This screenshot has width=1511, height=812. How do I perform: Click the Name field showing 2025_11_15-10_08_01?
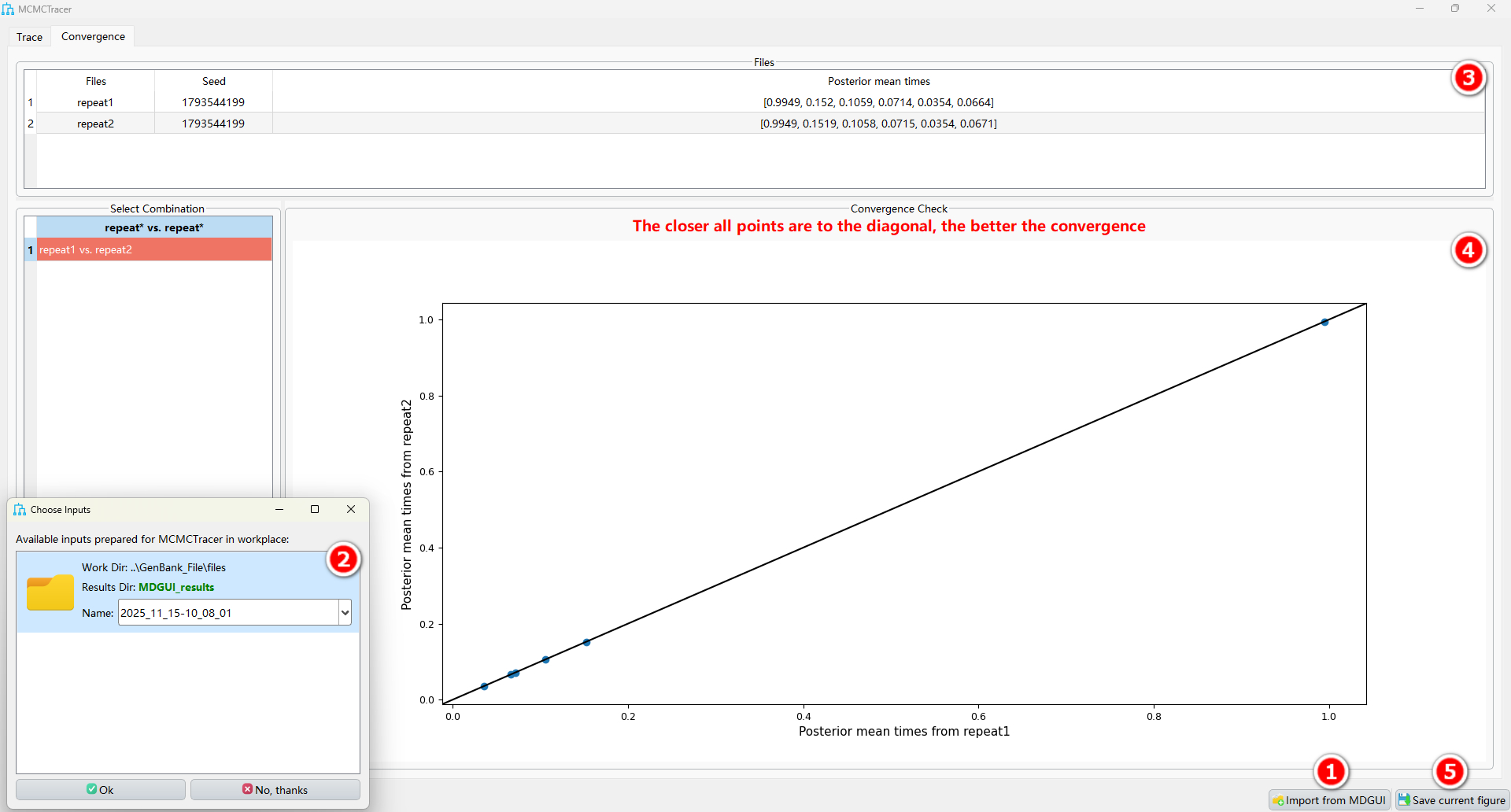(227, 613)
